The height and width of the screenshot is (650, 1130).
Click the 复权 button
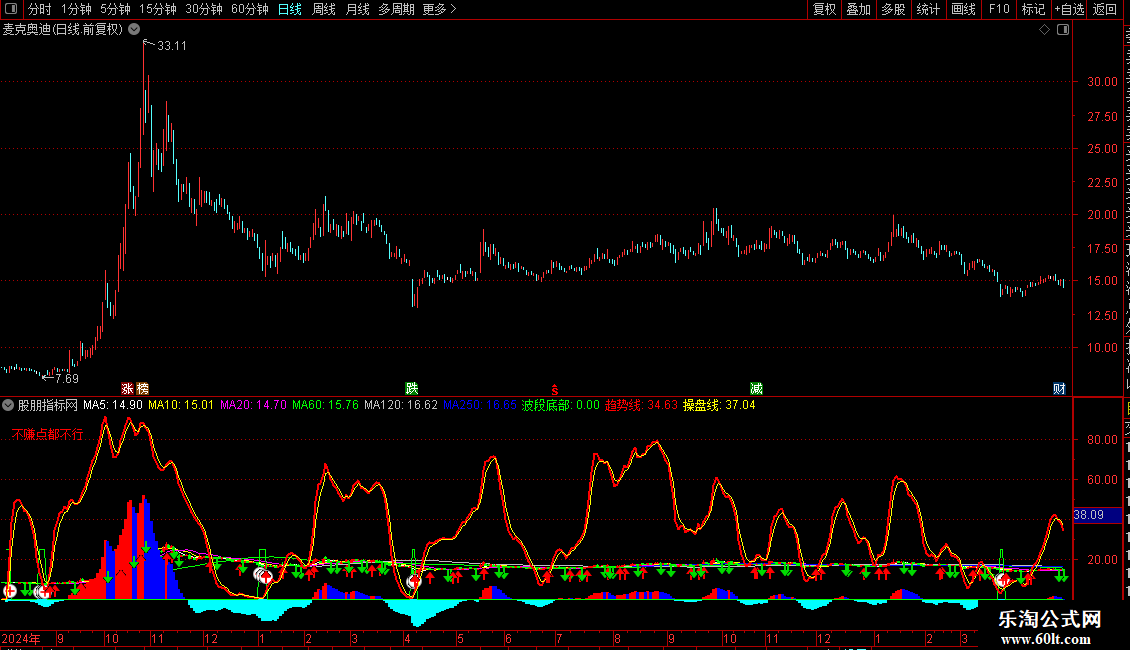click(x=824, y=9)
